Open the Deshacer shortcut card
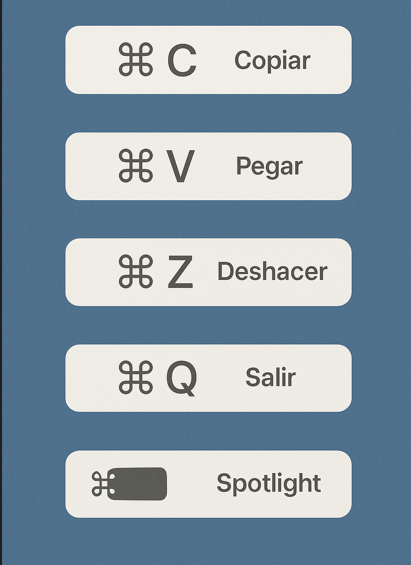The height and width of the screenshot is (565, 411). [x=208, y=272]
